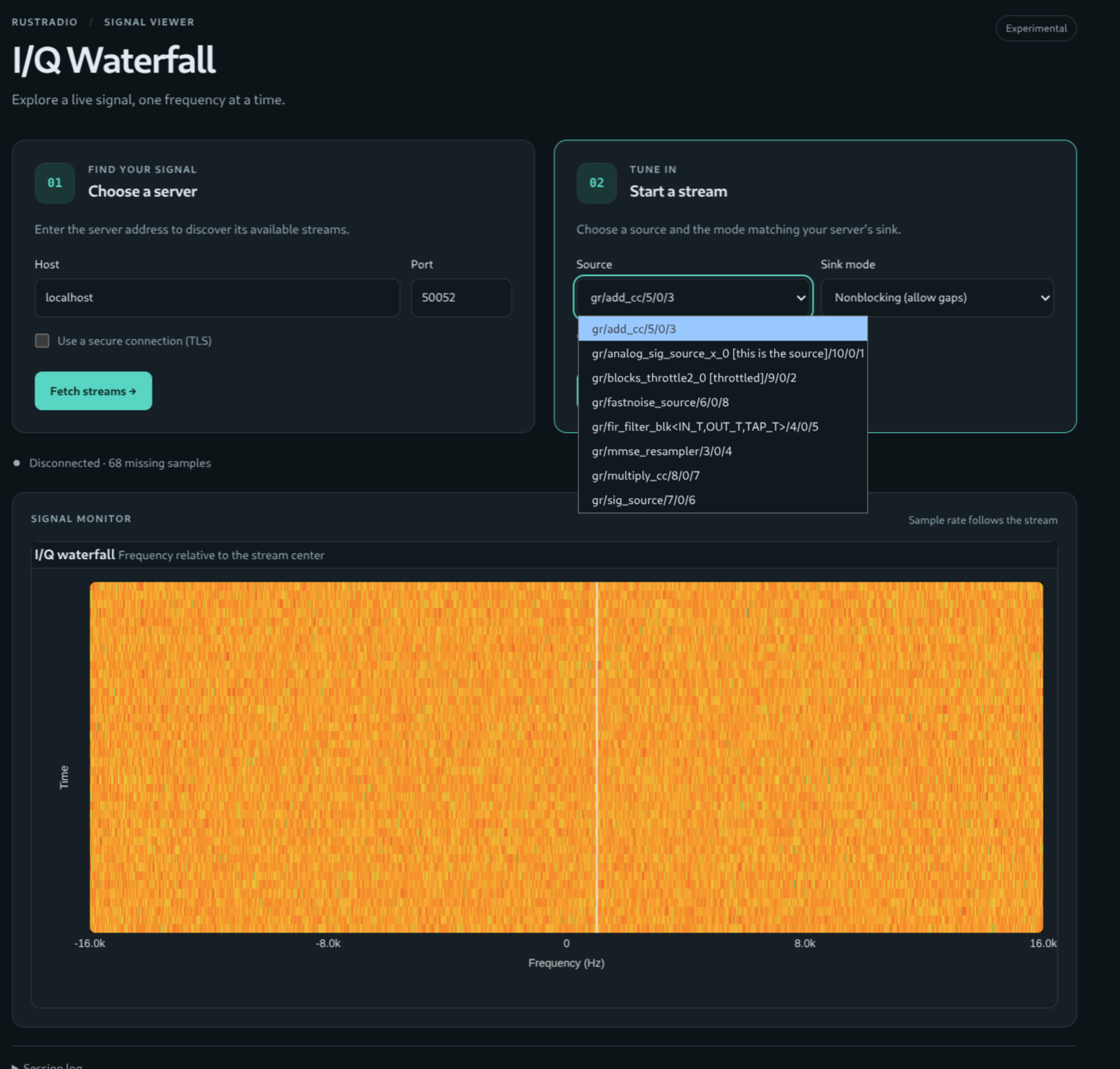Click the Port field showing 50052
1120x1069 pixels.
pyautogui.click(x=461, y=298)
